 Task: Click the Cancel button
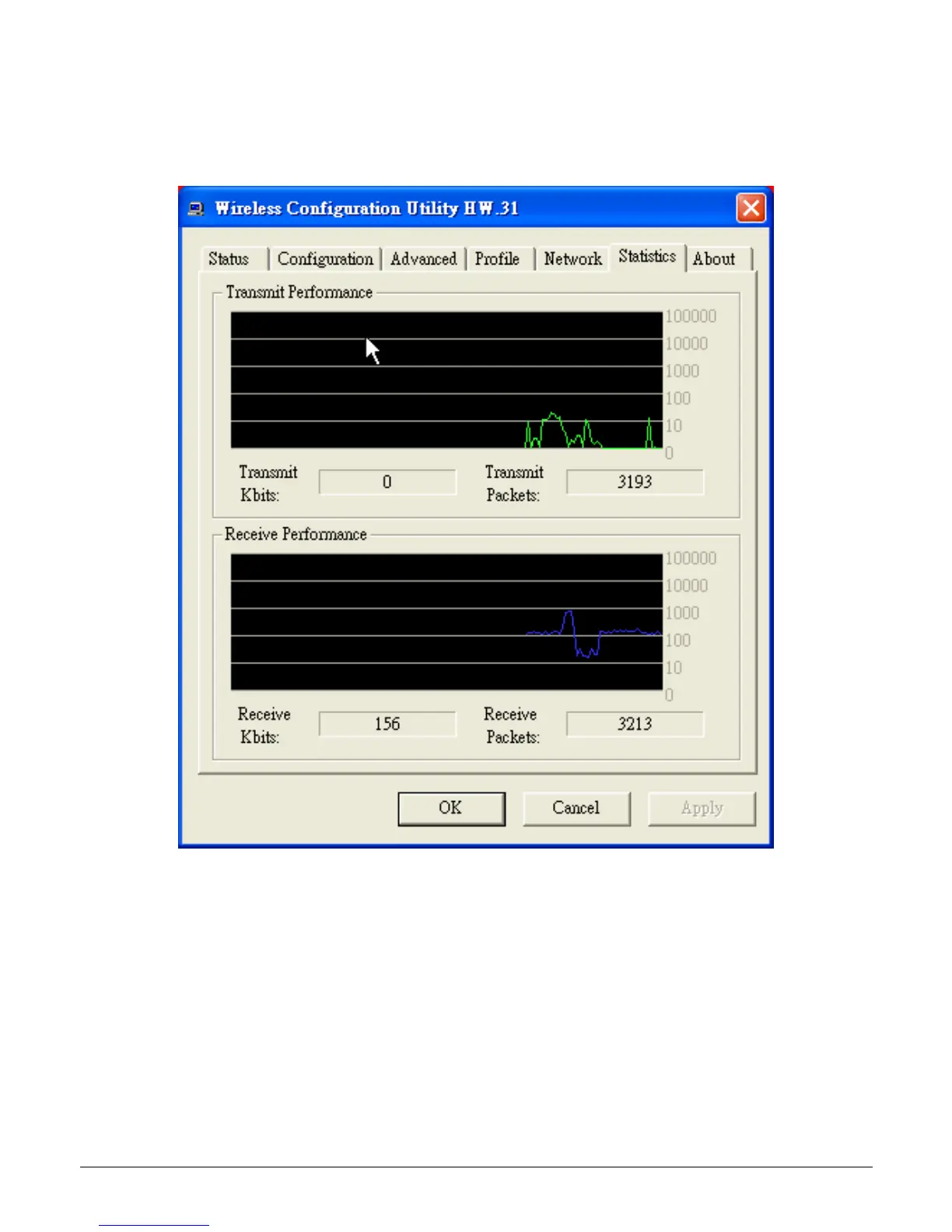click(x=576, y=808)
